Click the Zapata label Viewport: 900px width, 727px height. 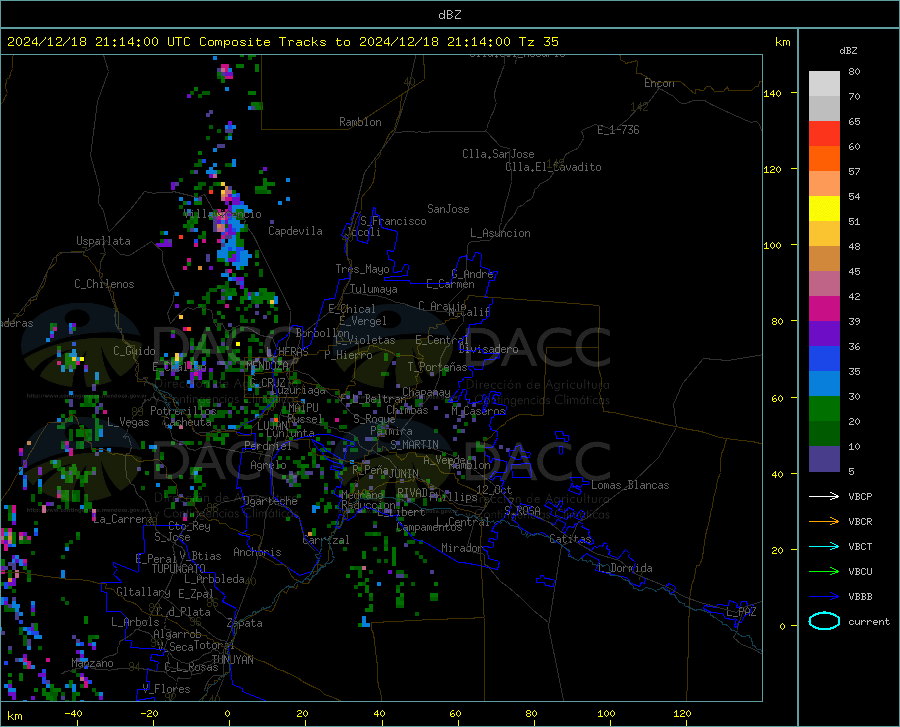pos(245,623)
